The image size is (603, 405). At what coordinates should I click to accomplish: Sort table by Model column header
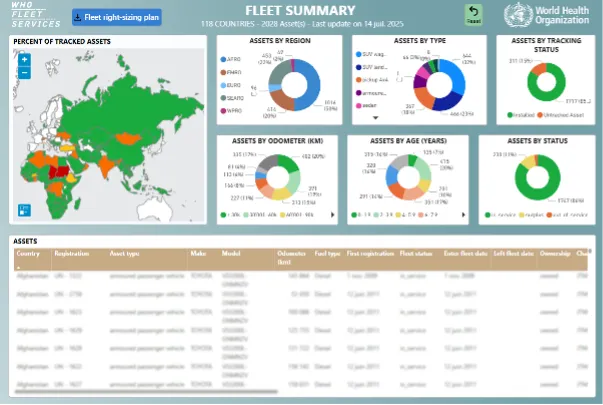click(247, 259)
